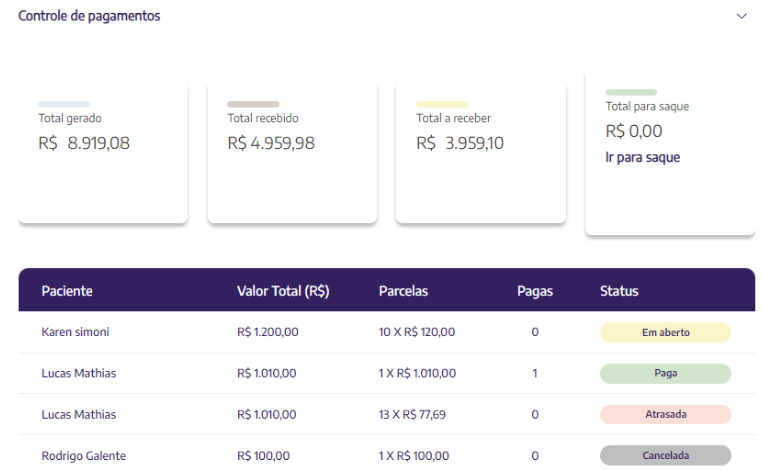The width and height of the screenshot is (762, 470).
Task: Select the Total recebido card
Action: click(292, 153)
